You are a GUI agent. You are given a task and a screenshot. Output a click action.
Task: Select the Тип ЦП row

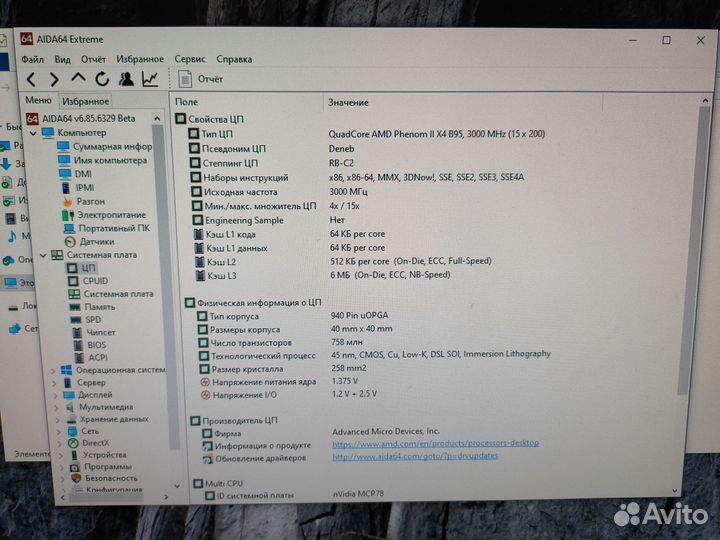(367, 134)
